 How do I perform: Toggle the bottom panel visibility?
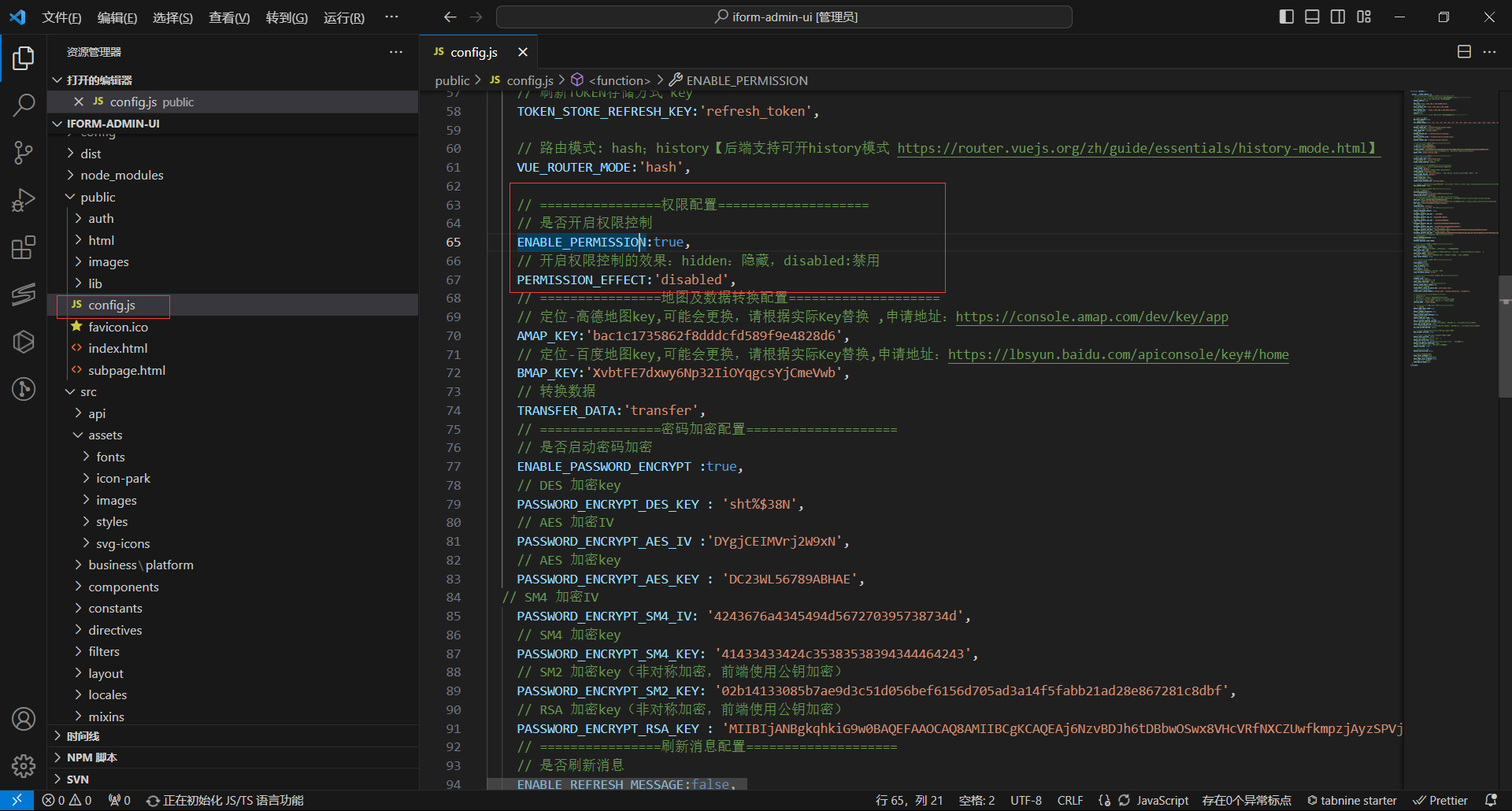tap(1312, 17)
